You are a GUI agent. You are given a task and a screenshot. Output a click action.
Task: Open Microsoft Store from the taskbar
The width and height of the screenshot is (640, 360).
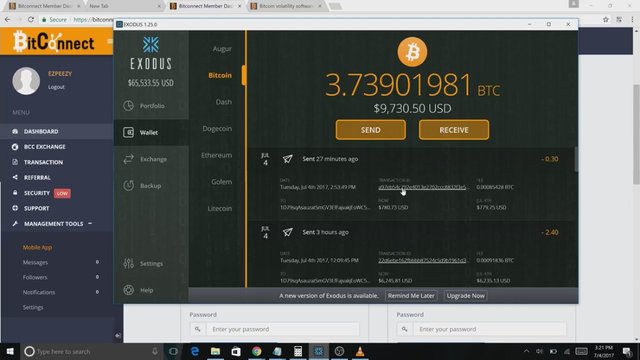pyautogui.click(x=236, y=351)
